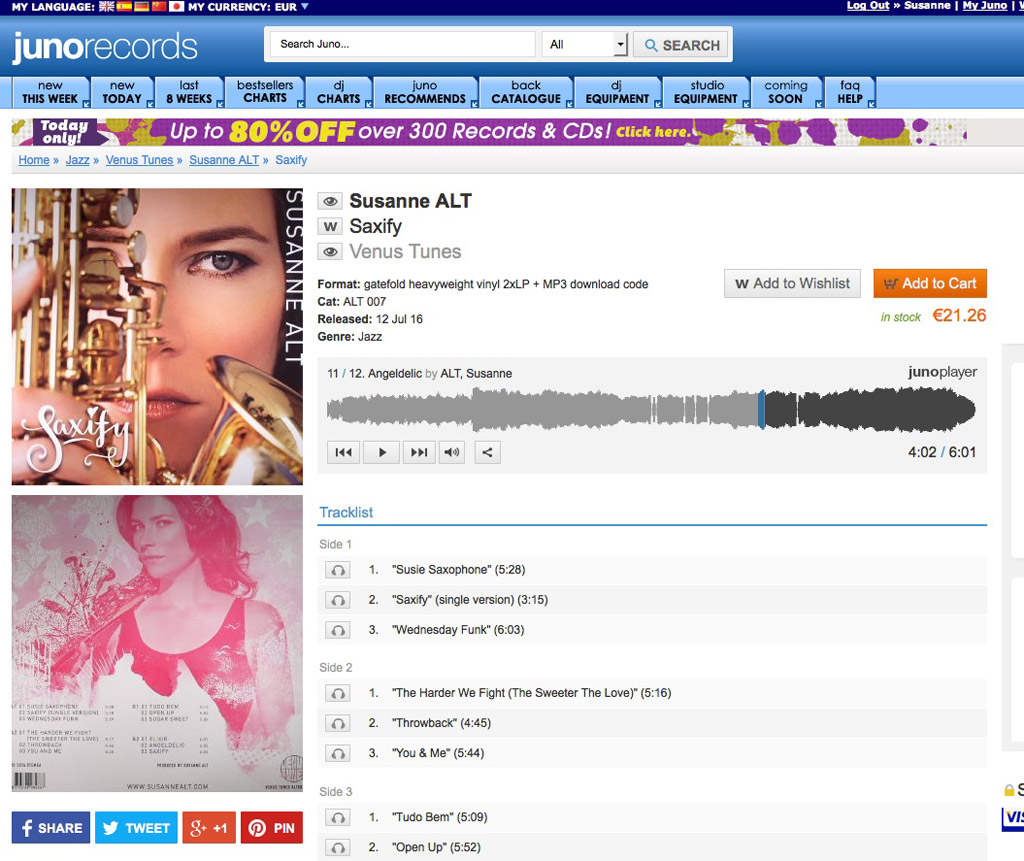This screenshot has width=1024, height=861.
Task: Toggle the W wishlist icon beside Saxify
Action: coord(330,227)
